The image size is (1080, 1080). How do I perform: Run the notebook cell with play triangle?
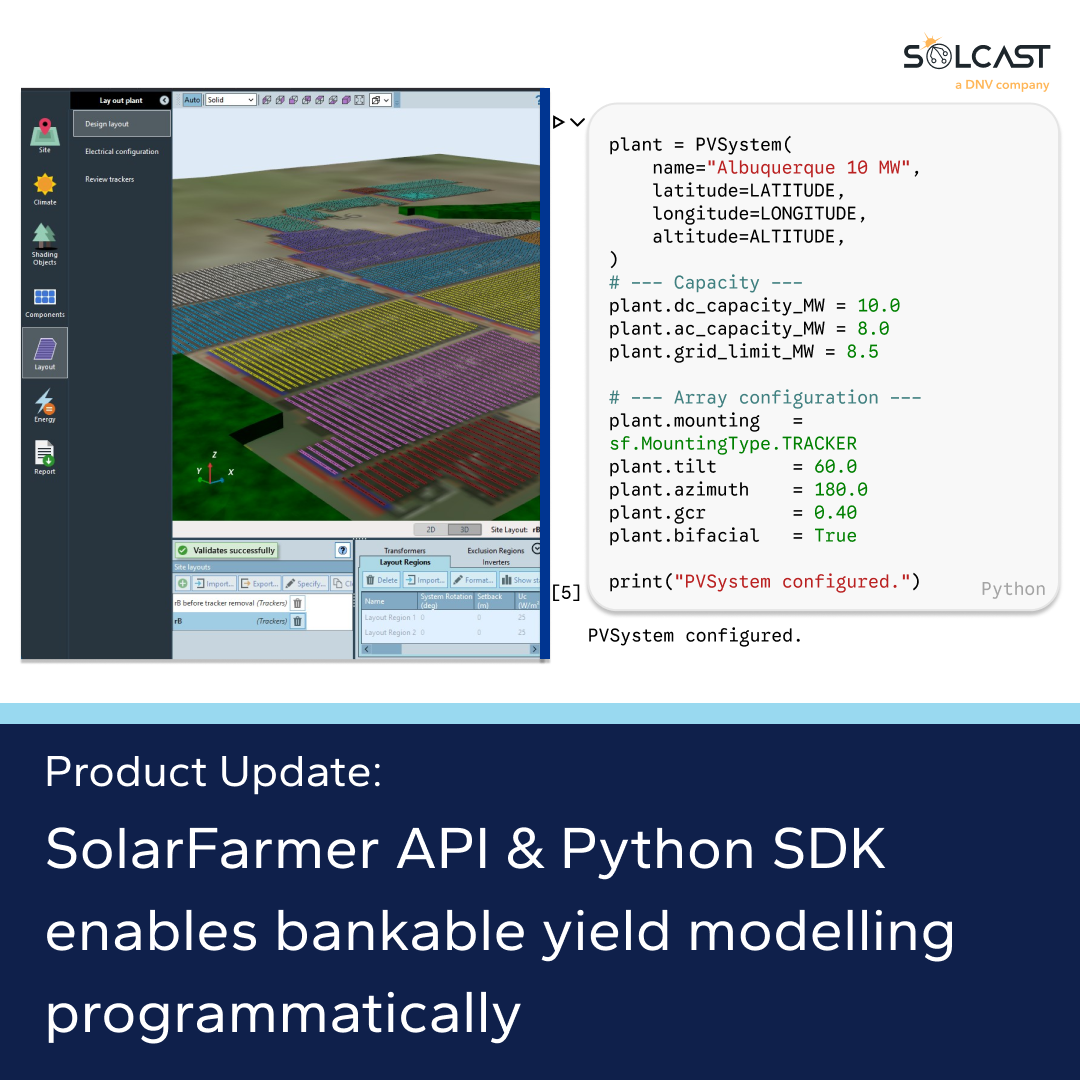pos(559,123)
